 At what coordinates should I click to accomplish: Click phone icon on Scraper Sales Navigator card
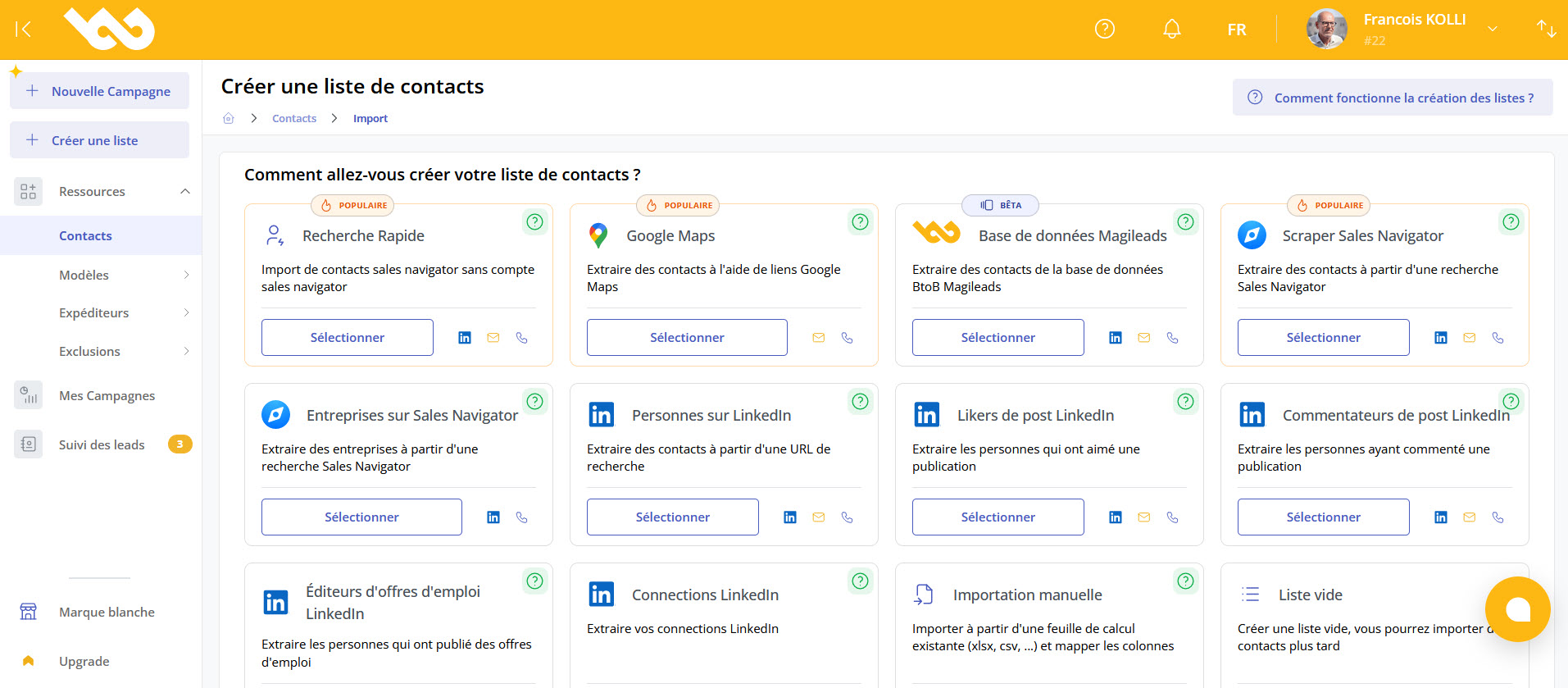(1498, 338)
